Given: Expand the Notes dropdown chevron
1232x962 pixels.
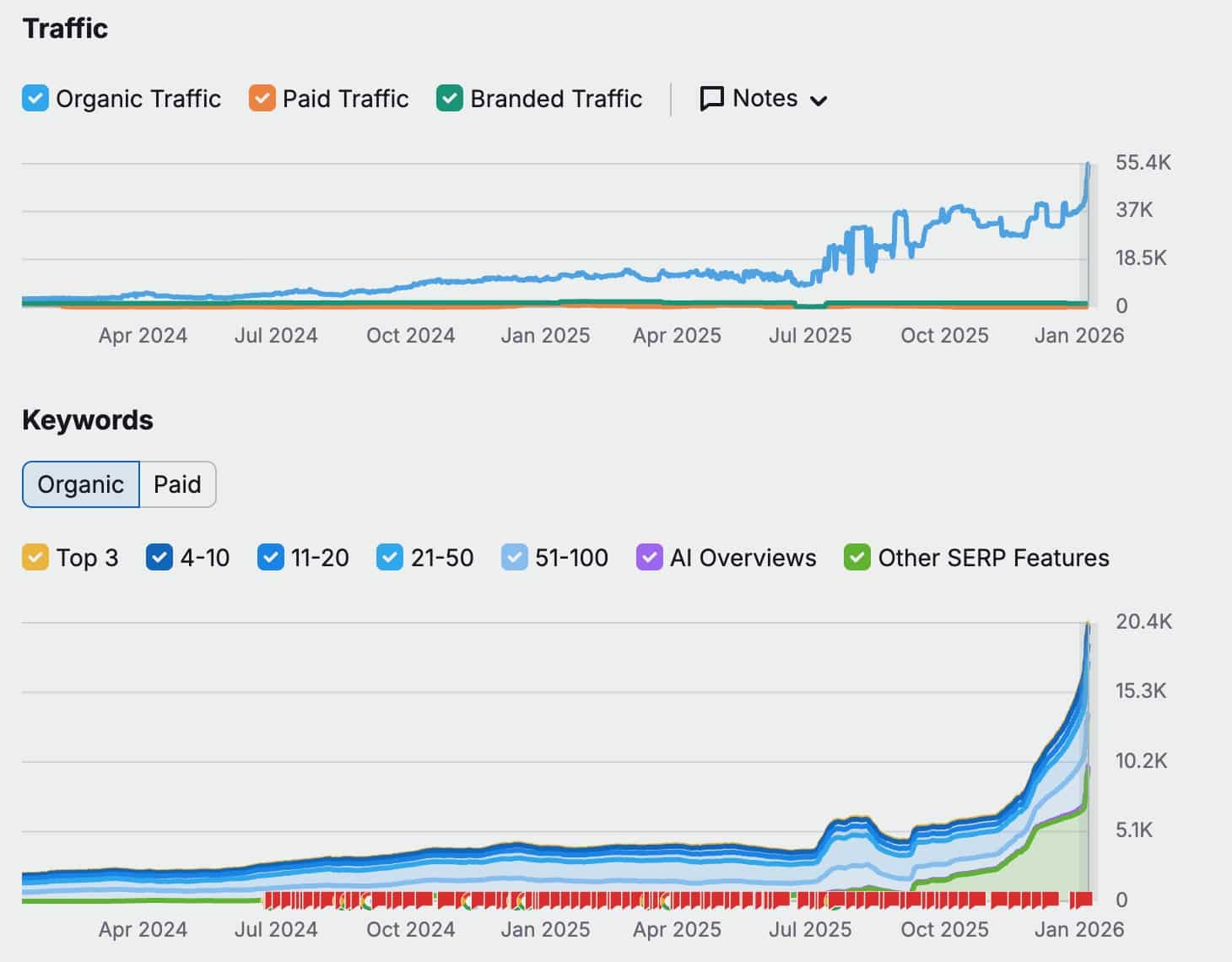Looking at the screenshot, I should tap(818, 101).
